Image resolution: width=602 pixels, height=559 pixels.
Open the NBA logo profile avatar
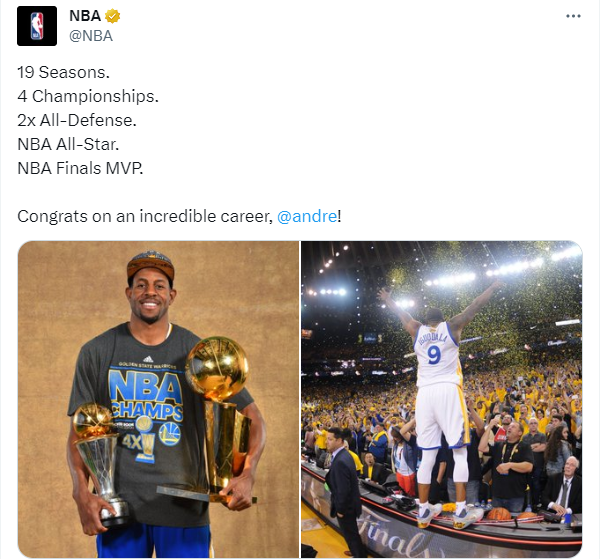coord(37,26)
